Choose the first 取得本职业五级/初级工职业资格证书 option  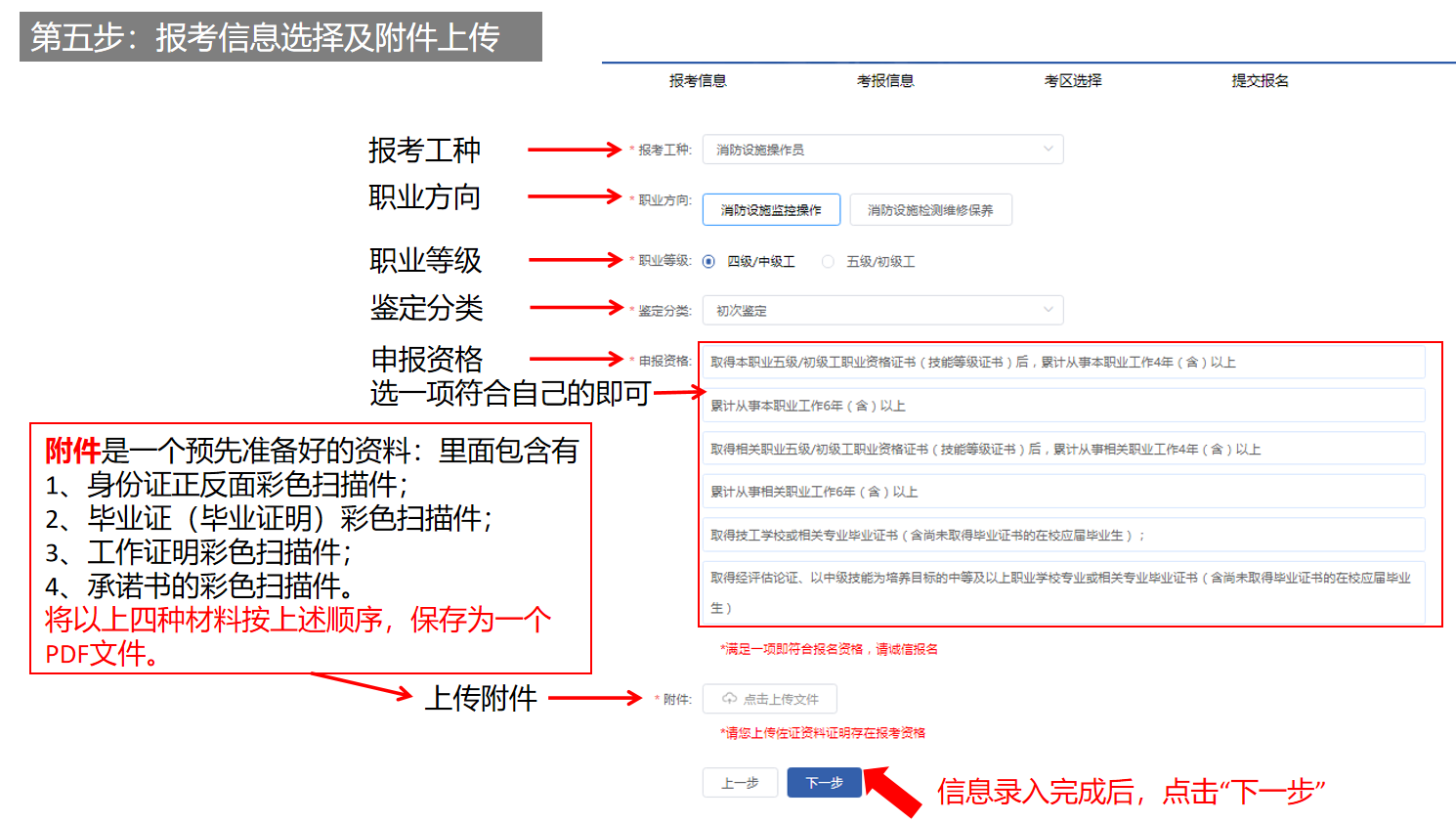click(x=1063, y=363)
